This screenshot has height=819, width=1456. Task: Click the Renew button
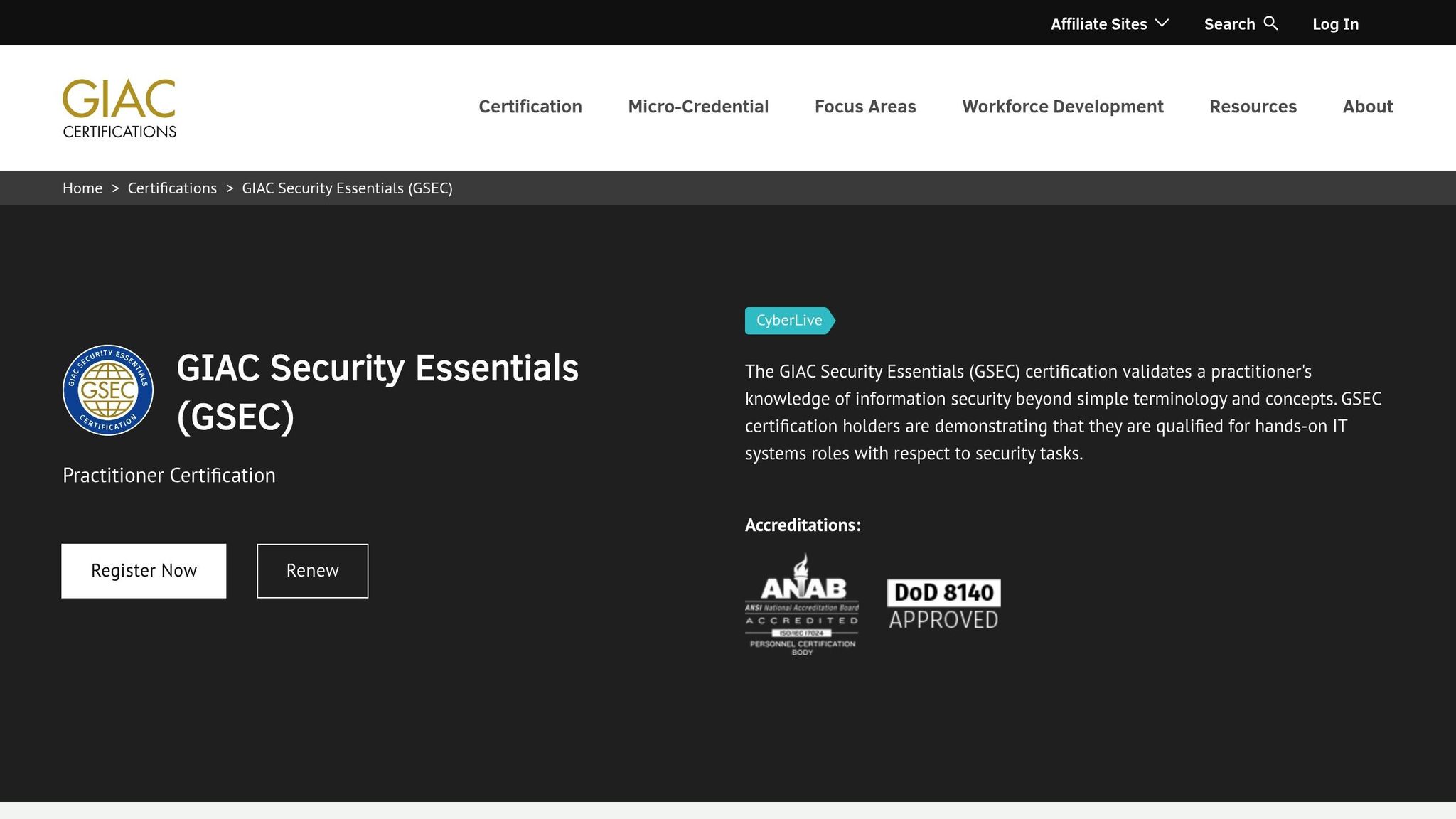pos(312,570)
